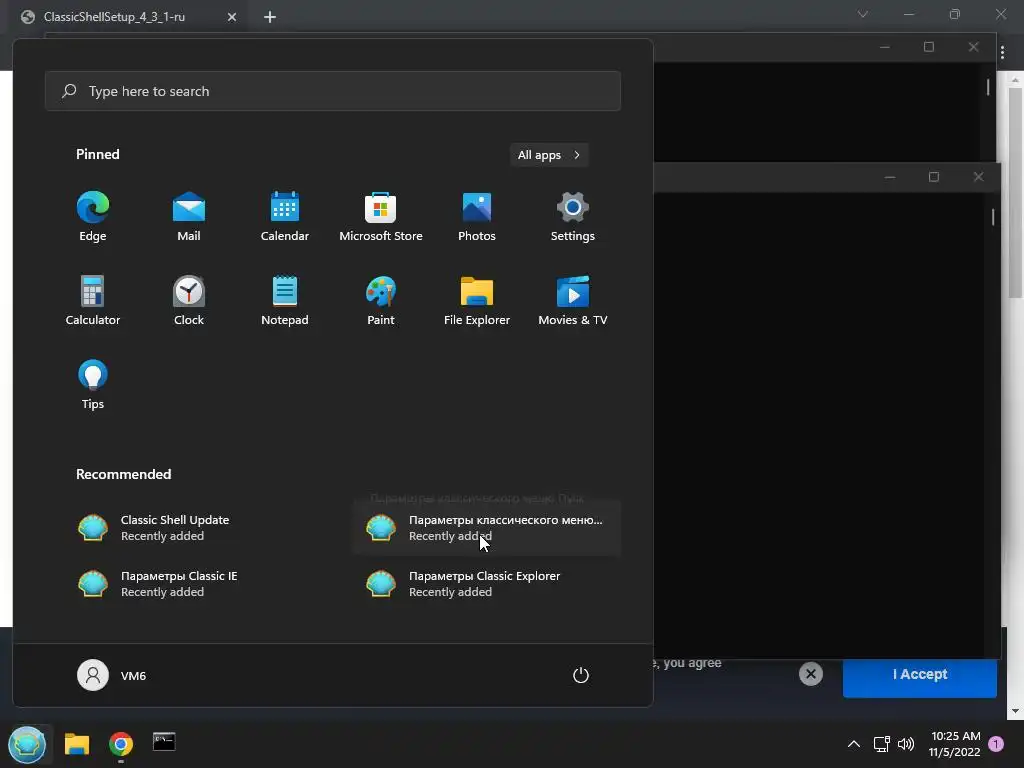Open Параметры классического меню recommendation
Image resolution: width=1024 pixels, height=768 pixels.
coord(487,528)
